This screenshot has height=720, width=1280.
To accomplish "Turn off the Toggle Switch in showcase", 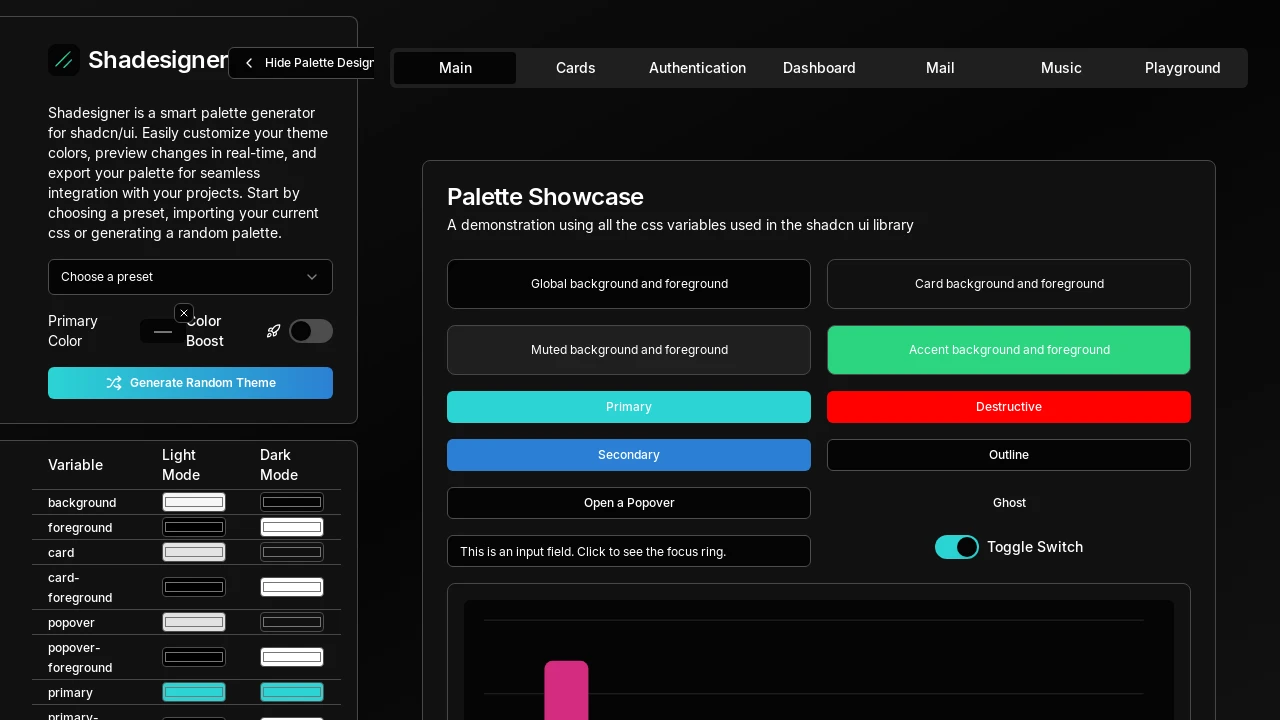I will [x=957, y=547].
